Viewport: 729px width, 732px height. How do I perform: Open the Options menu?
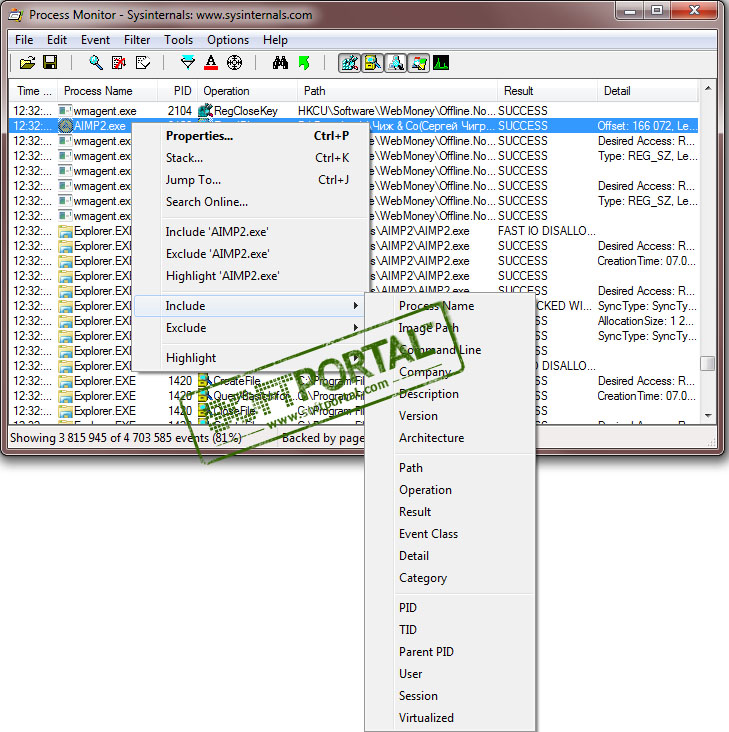click(228, 40)
